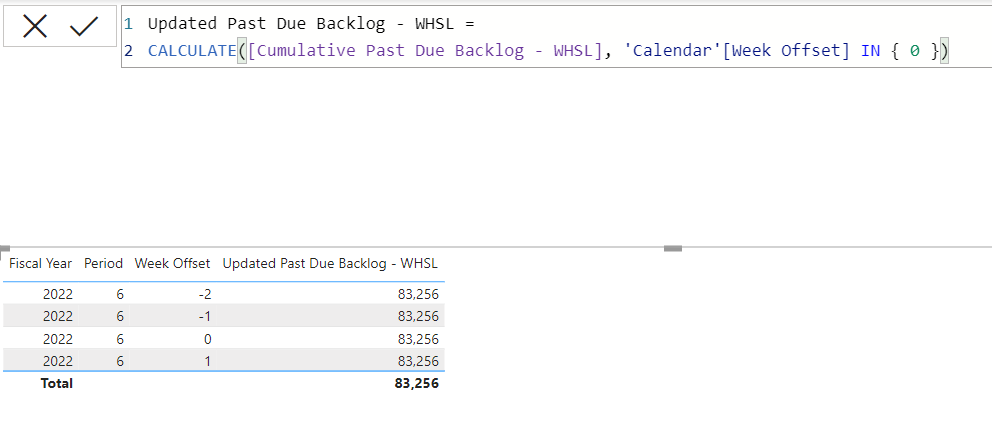This screenshot has width=992, height=442.
Task: Click the top-center resize handle of the table visual
Action: 673,249
